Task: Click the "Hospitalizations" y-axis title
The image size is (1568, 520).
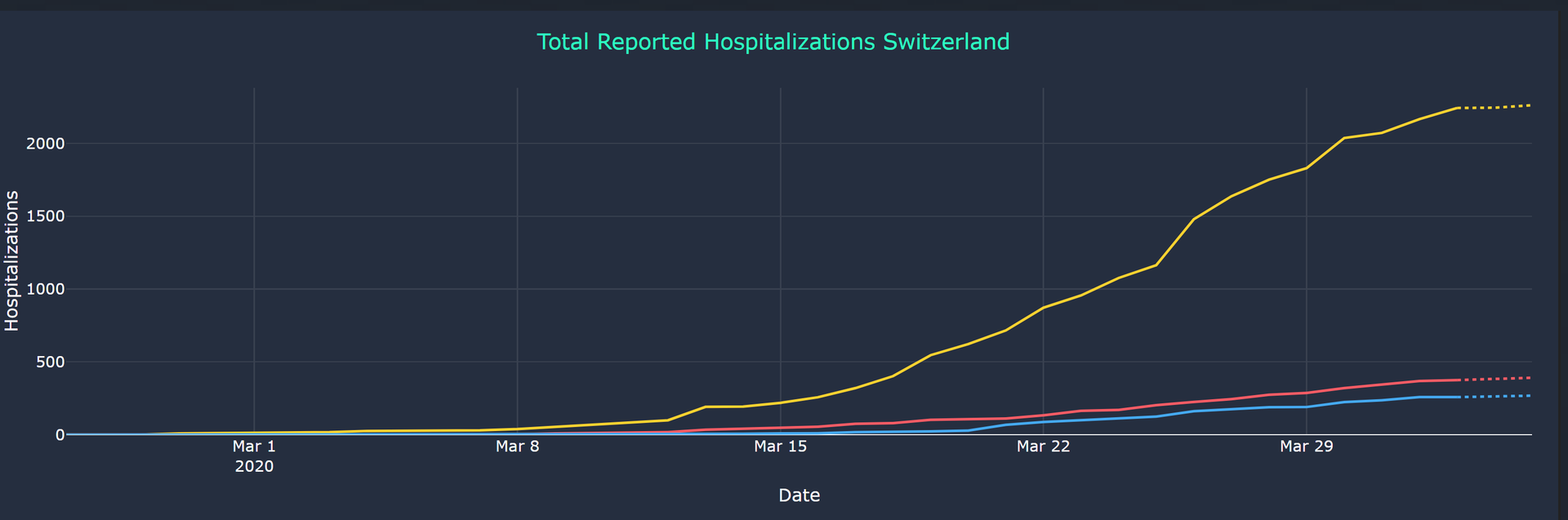Action: pyautogui.click(x=11, y=260)
